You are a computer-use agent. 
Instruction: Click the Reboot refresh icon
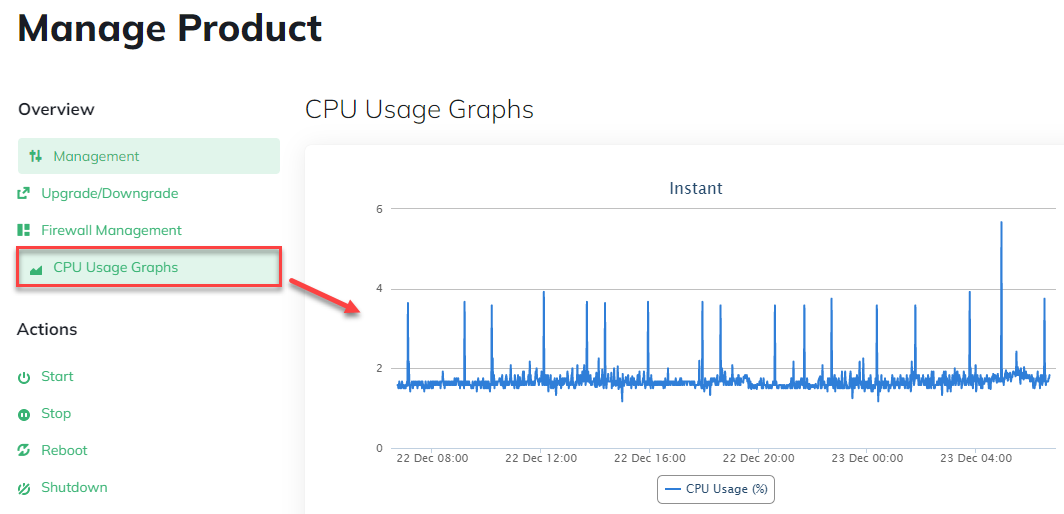pyautogui.click(x=24, y=451)
